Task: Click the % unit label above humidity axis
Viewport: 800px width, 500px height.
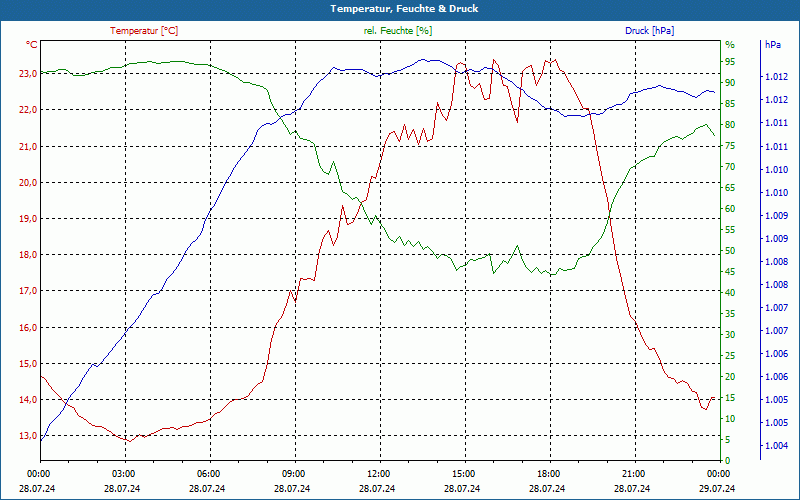Action: (730, 44)
